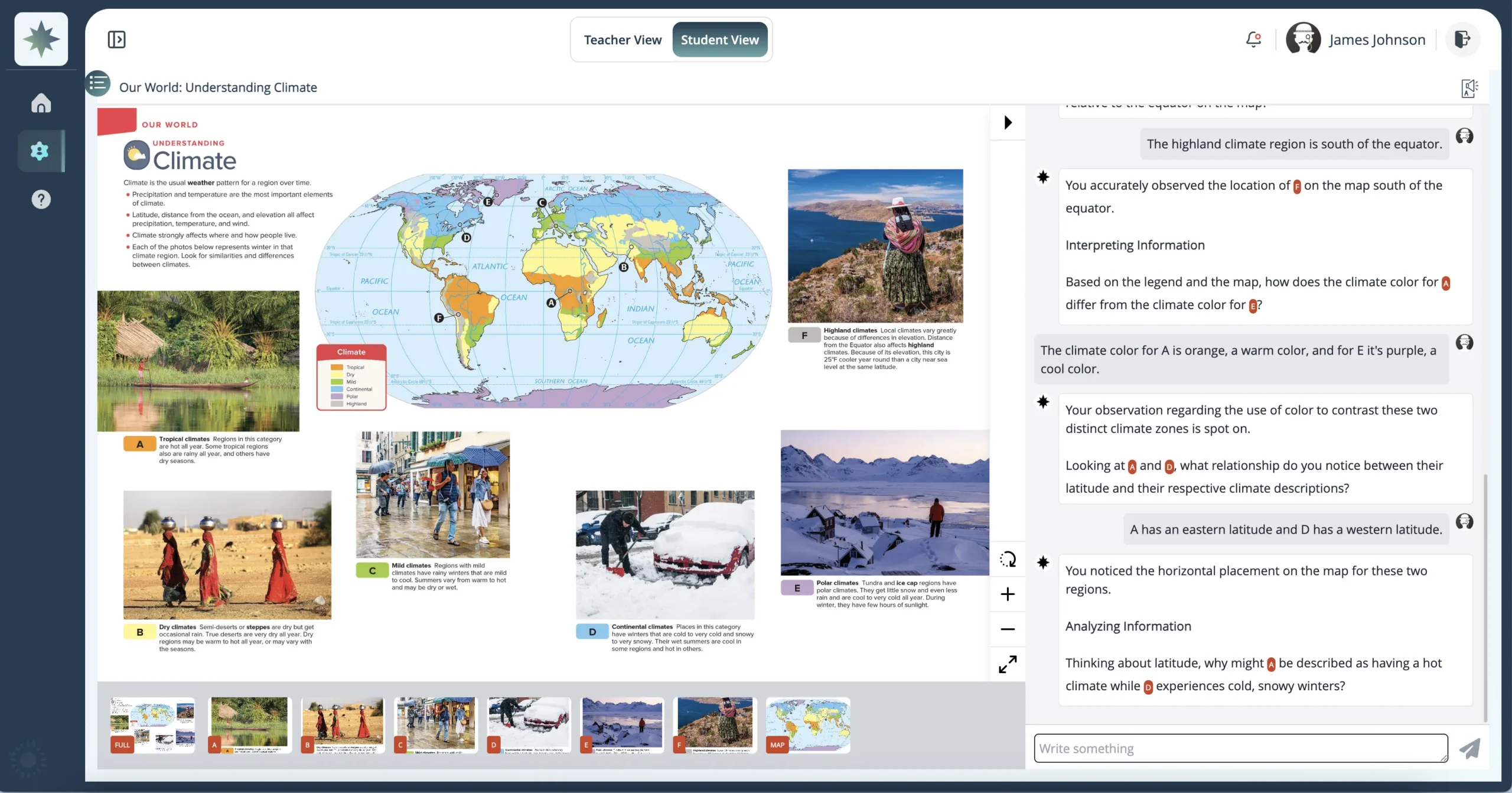Click the "Analyzing Information" heading in chat
The width and height of the screenshot is (1512, 793).
tap(1128, 626)
